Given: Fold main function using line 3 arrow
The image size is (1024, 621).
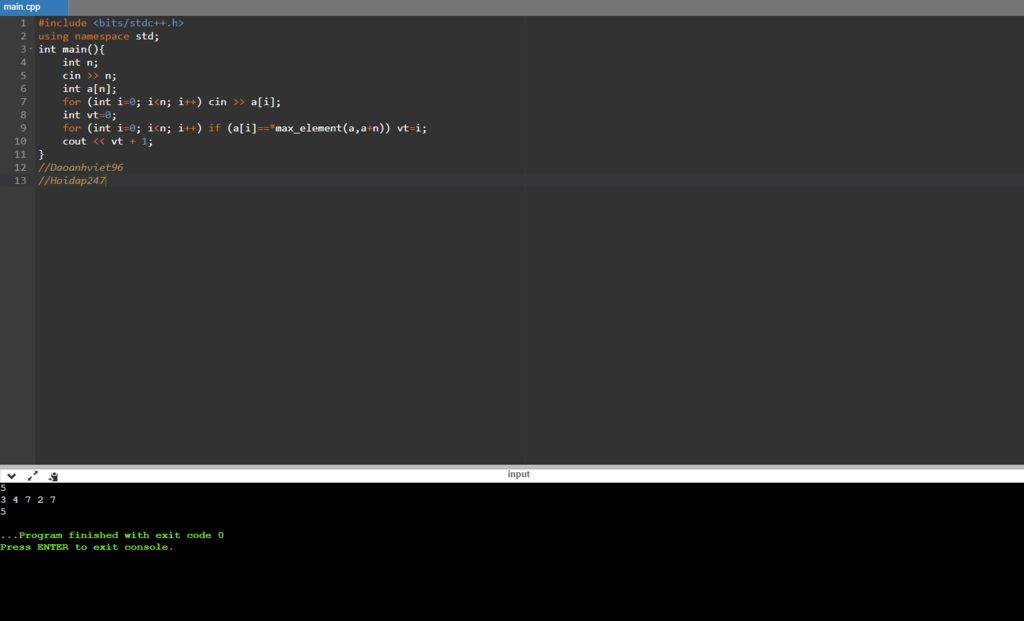Looking at the screenshot, I should [31, 49].
